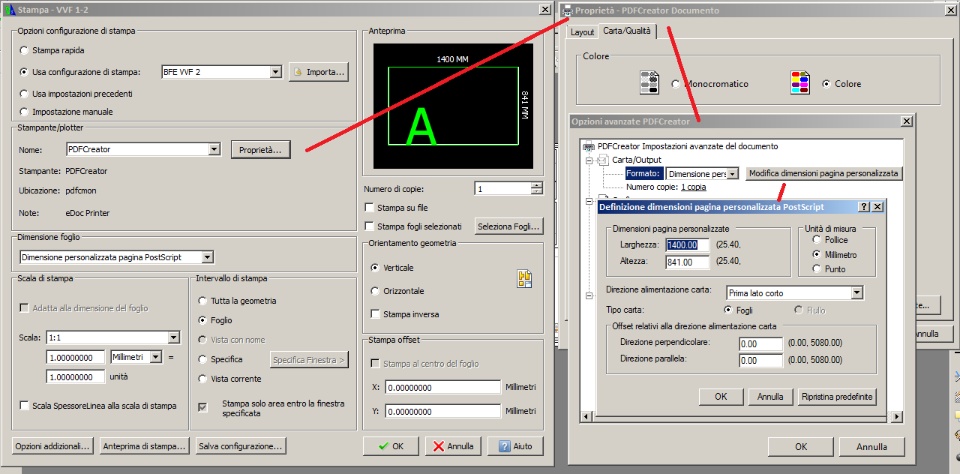Click Seleziona Fogli button

(x=509, y=227)
